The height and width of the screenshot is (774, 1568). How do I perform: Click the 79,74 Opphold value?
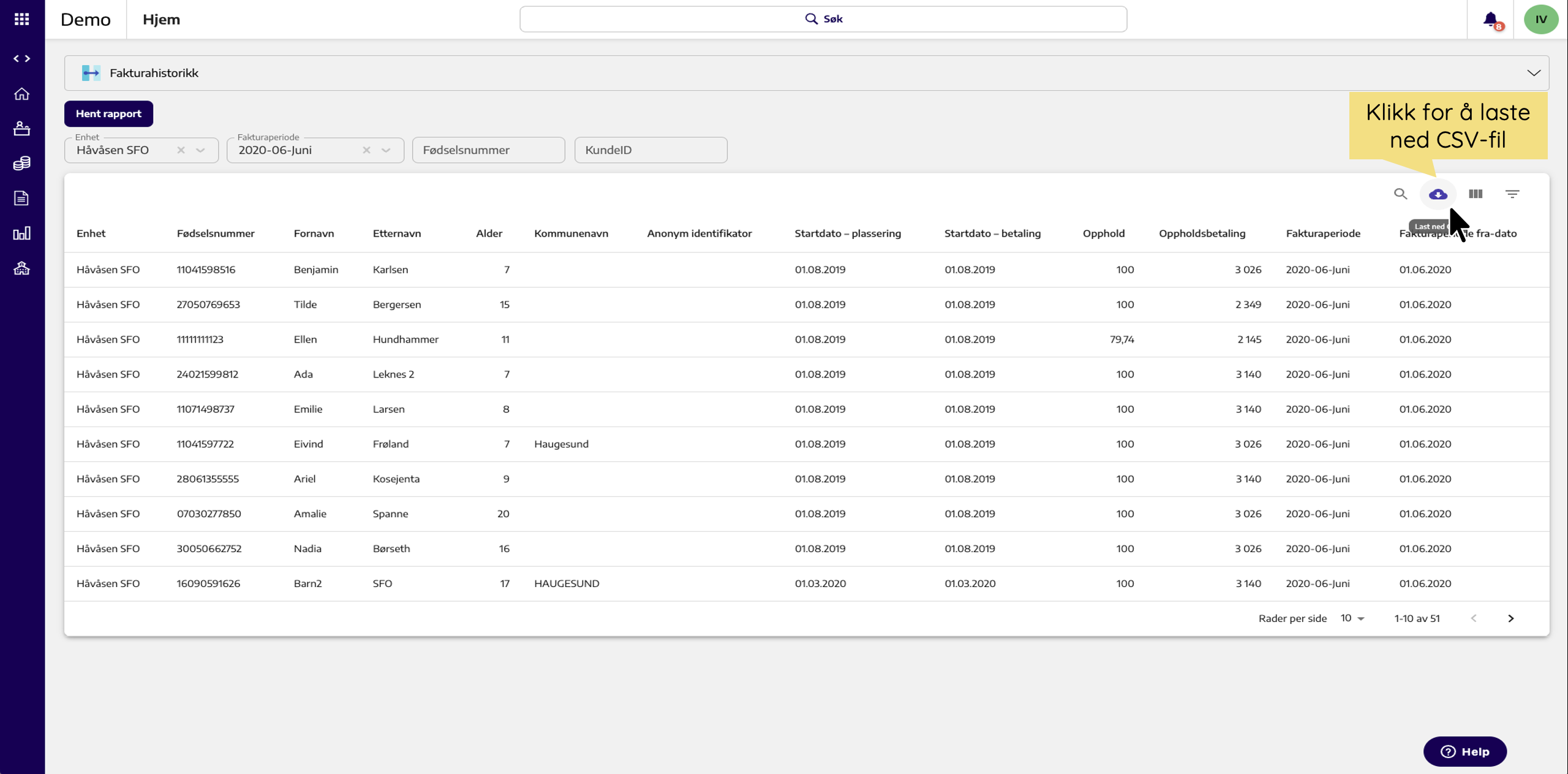coord(1121,340)
